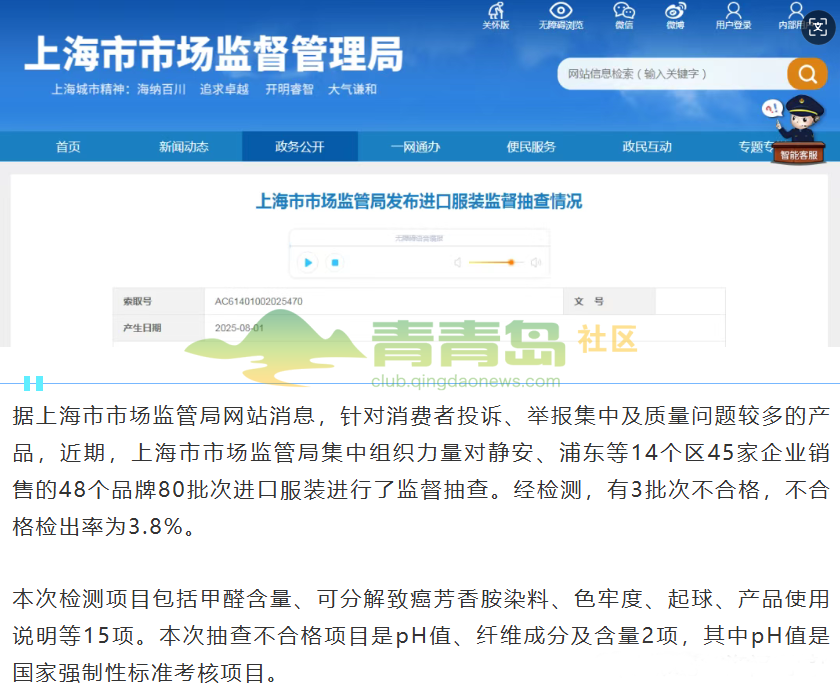This screenshot has height=695, width=840.
Task: Click the 政民互动 navigation item
Action: (x=647, y=147)
